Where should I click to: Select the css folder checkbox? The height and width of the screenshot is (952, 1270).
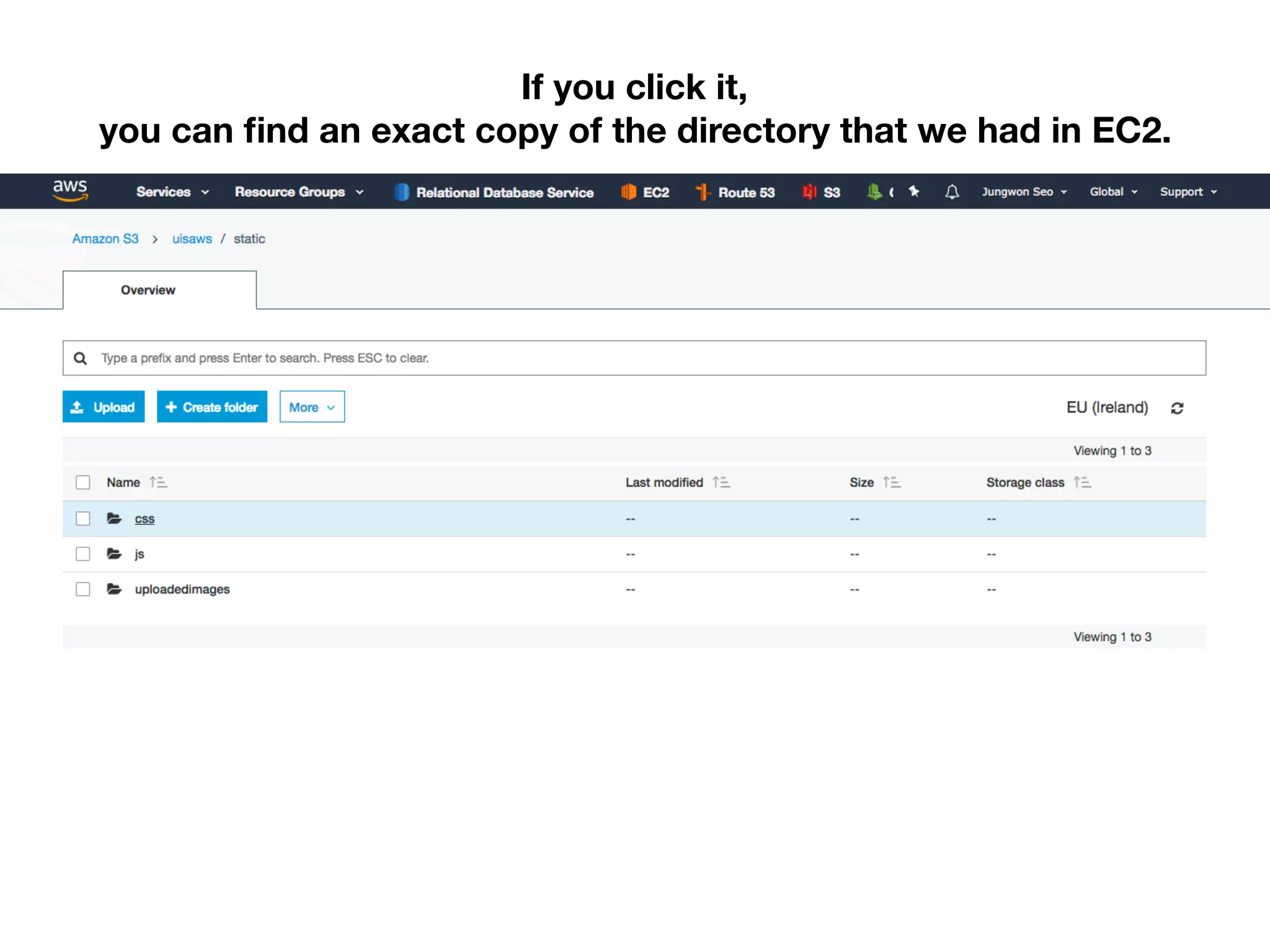point(83,518)
